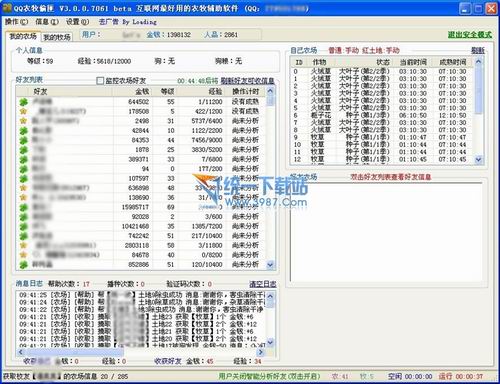Click star icon of friend with 636898 gold
500x384 pixels.
23,188
